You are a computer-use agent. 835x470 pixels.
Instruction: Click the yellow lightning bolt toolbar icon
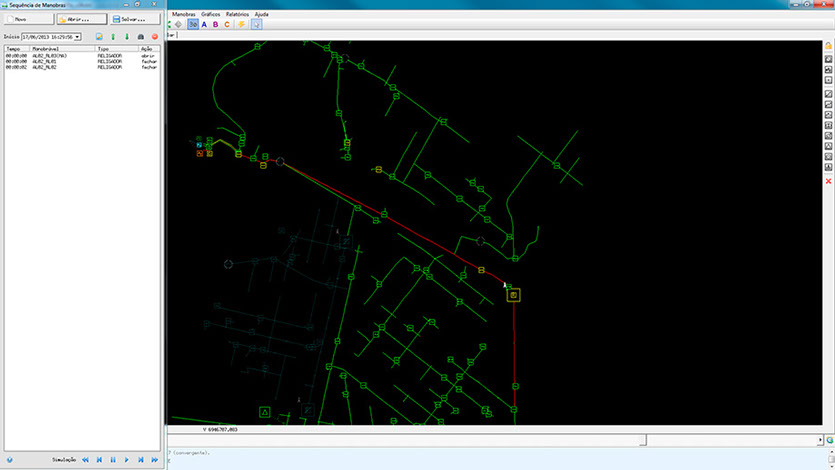coord(241,25)
